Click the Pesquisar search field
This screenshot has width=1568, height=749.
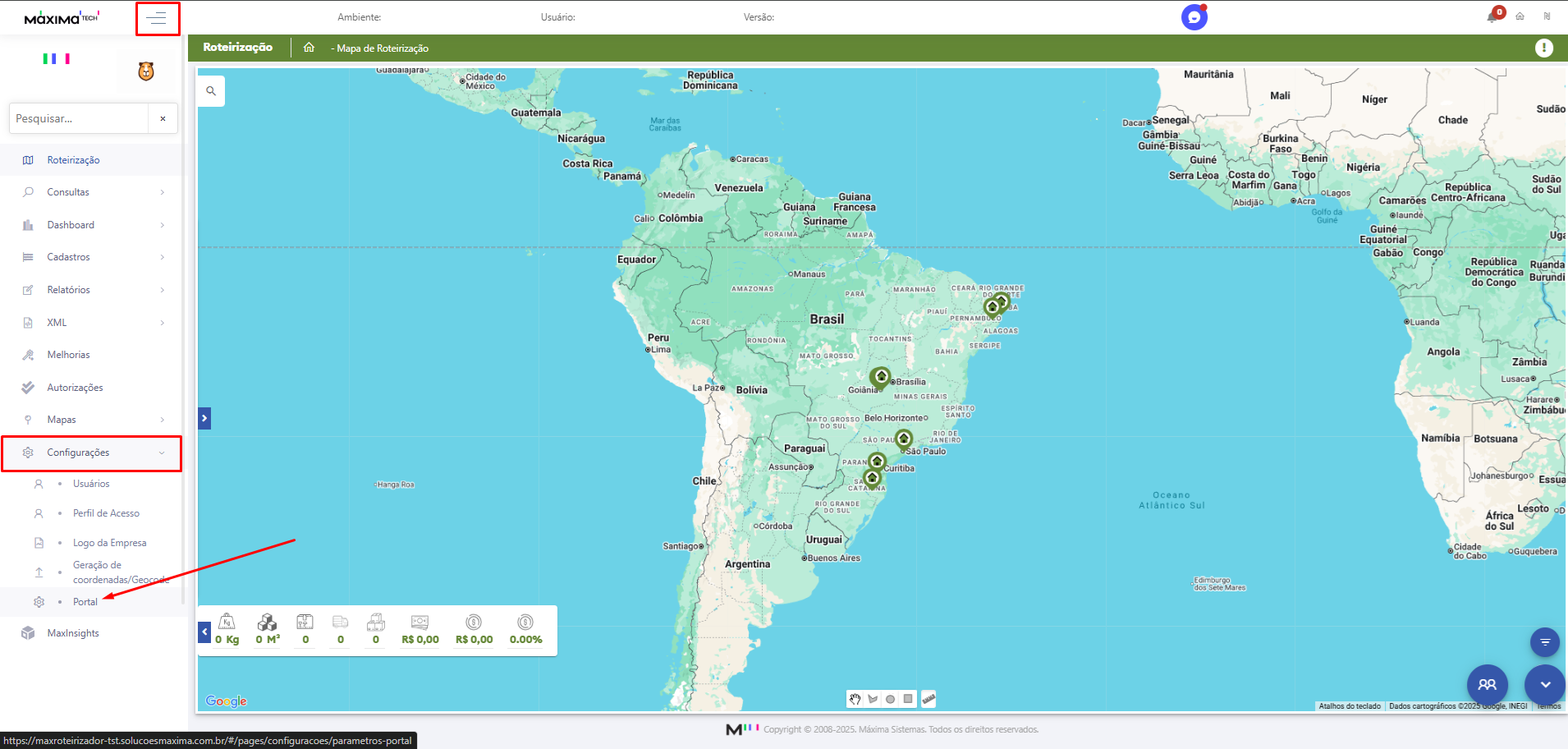tap(79, 118)
